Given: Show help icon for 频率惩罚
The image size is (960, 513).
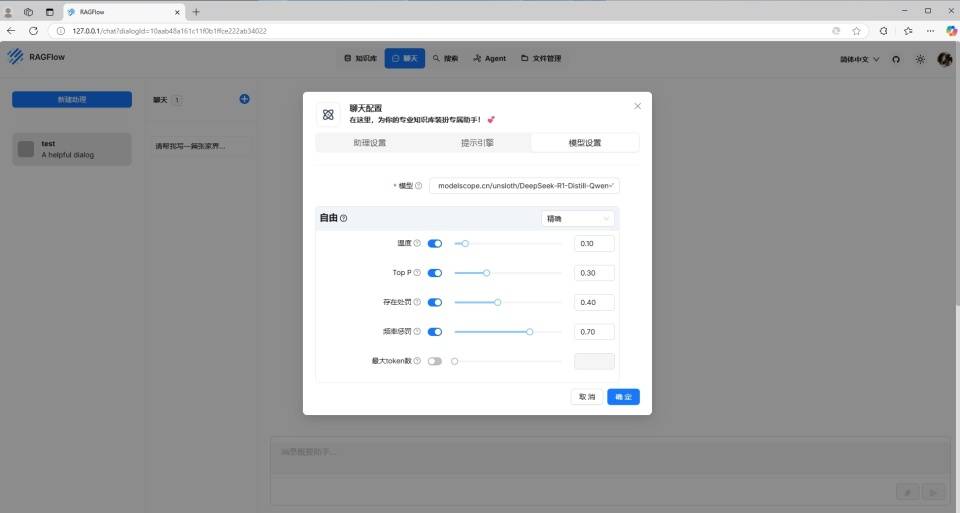Looking at the screenshot, I should pyautogui.click(x=417, y=331).
